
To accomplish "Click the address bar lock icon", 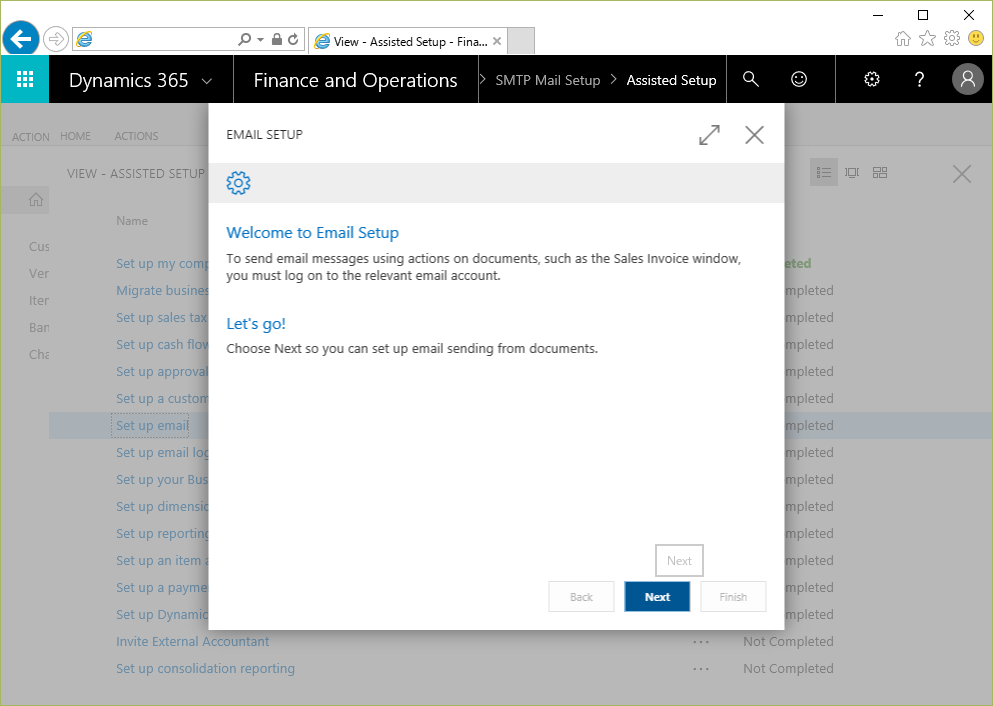I will (277, 39).
